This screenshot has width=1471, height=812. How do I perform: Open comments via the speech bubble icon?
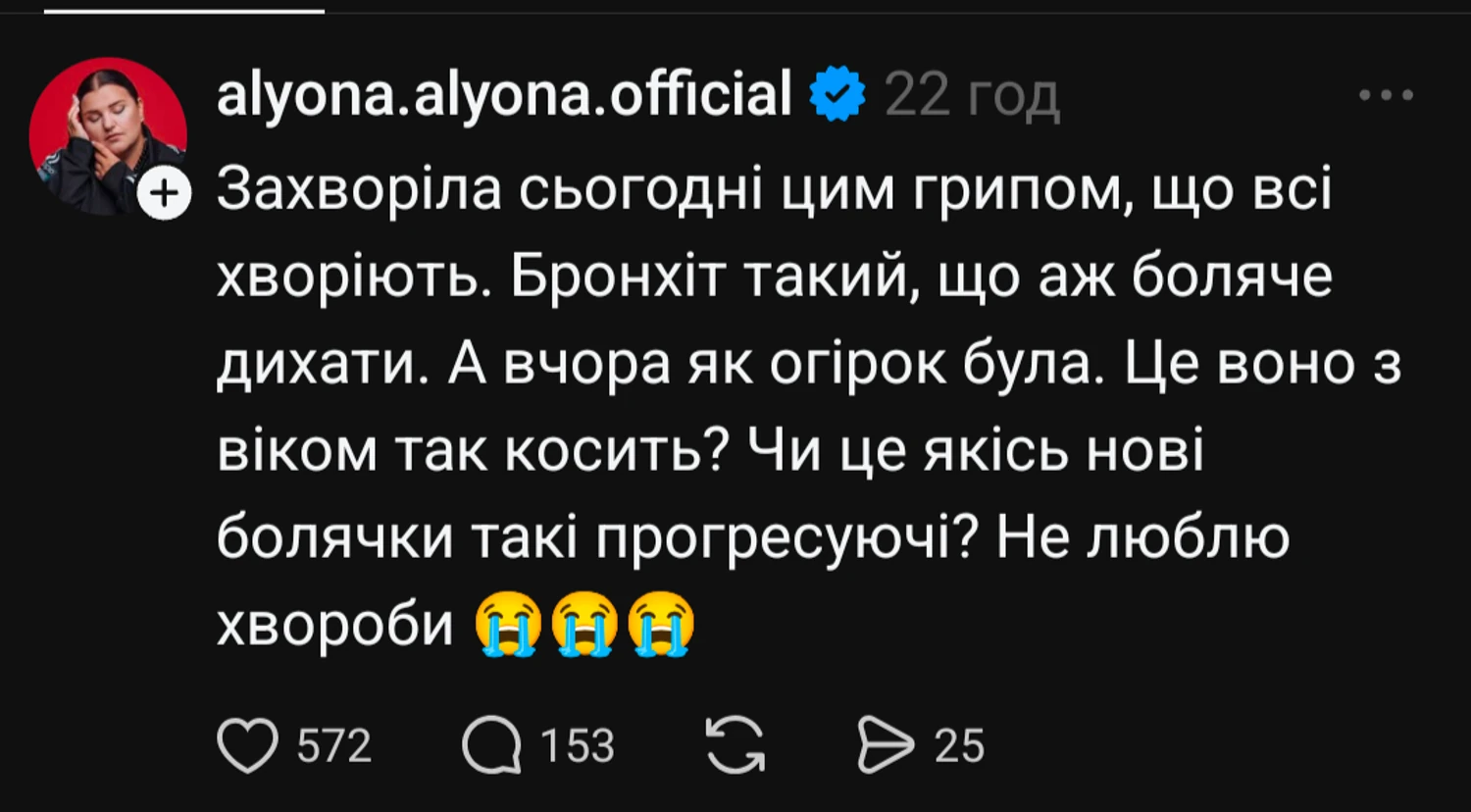tap(491, 746)
